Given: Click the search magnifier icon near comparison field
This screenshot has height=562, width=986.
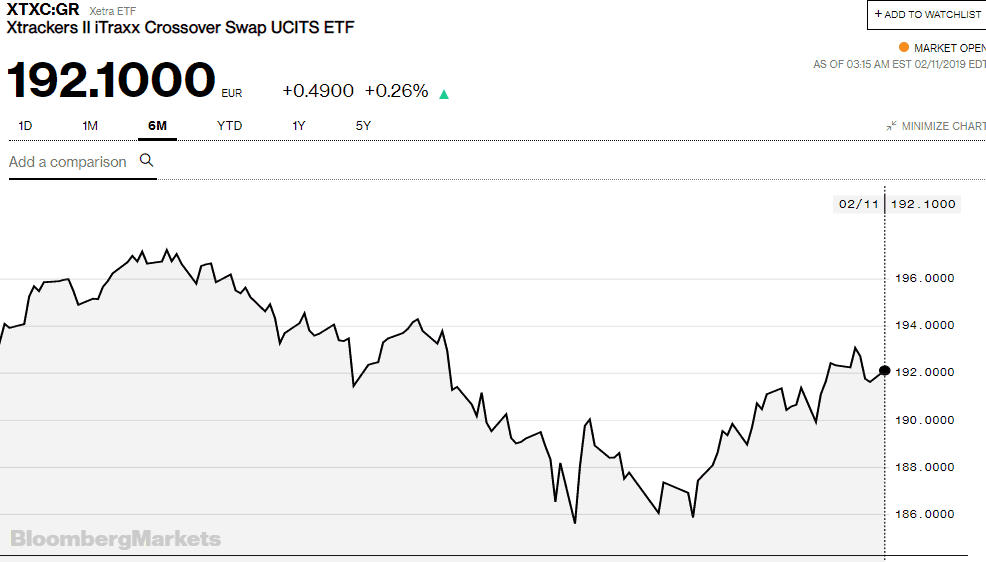Looking at the screenshot, I should pos(147,160).
